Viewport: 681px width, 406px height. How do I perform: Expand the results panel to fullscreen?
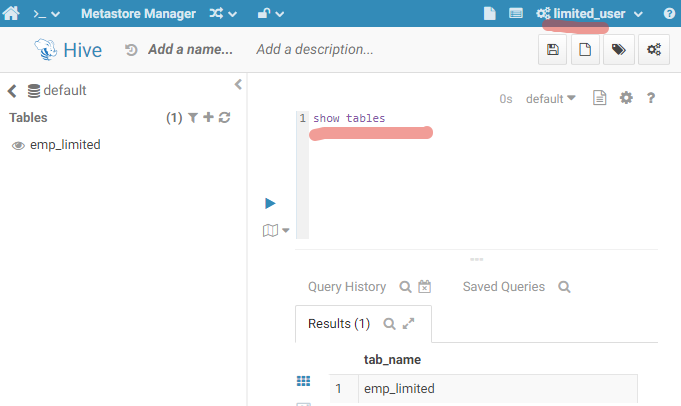point(408,324)
